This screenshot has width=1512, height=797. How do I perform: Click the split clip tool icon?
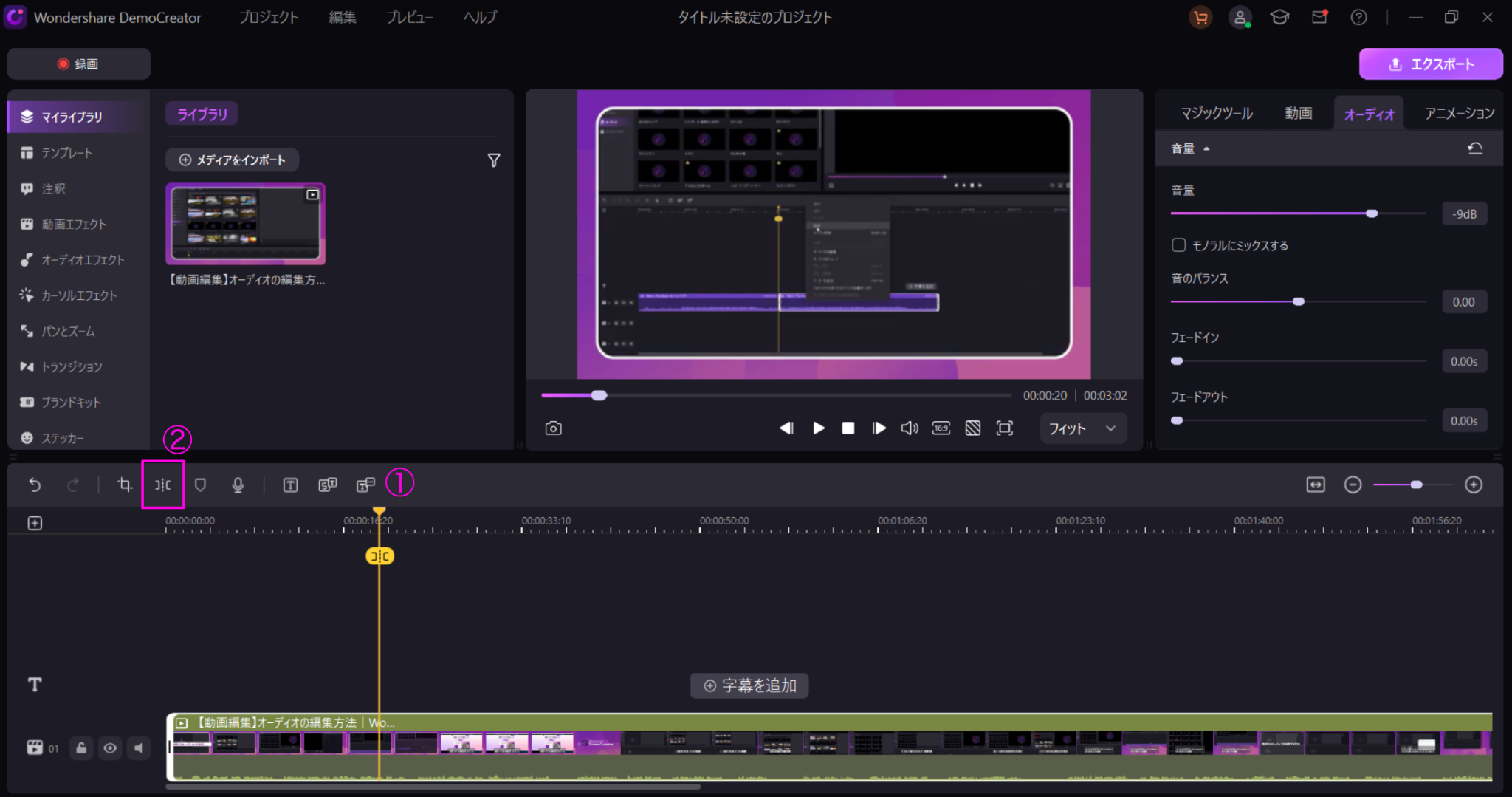coord(162,485)
